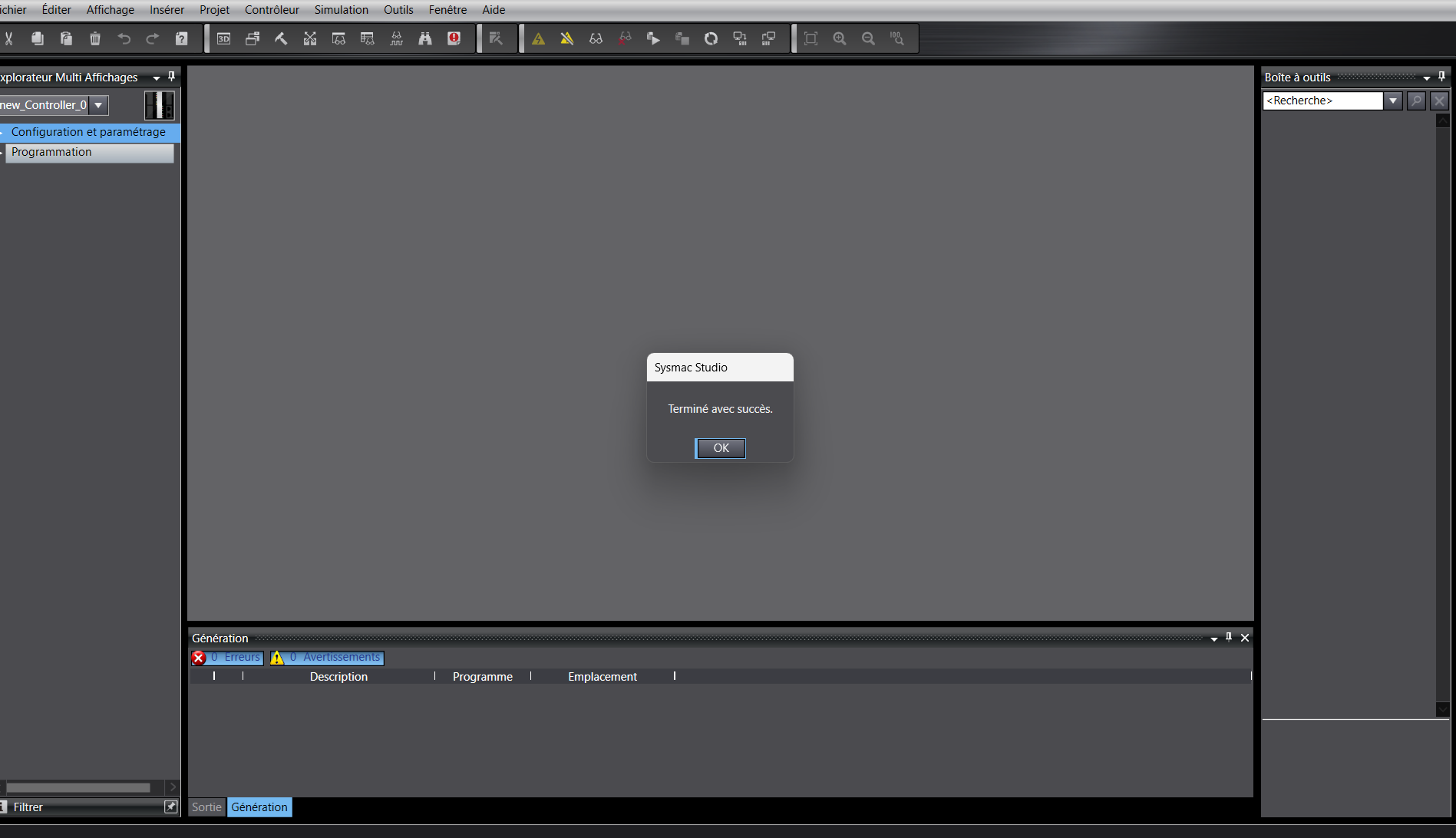Click the zoom out magnifier icon
Viewport: 1456px width, 838px height.
tap(868, 38)
